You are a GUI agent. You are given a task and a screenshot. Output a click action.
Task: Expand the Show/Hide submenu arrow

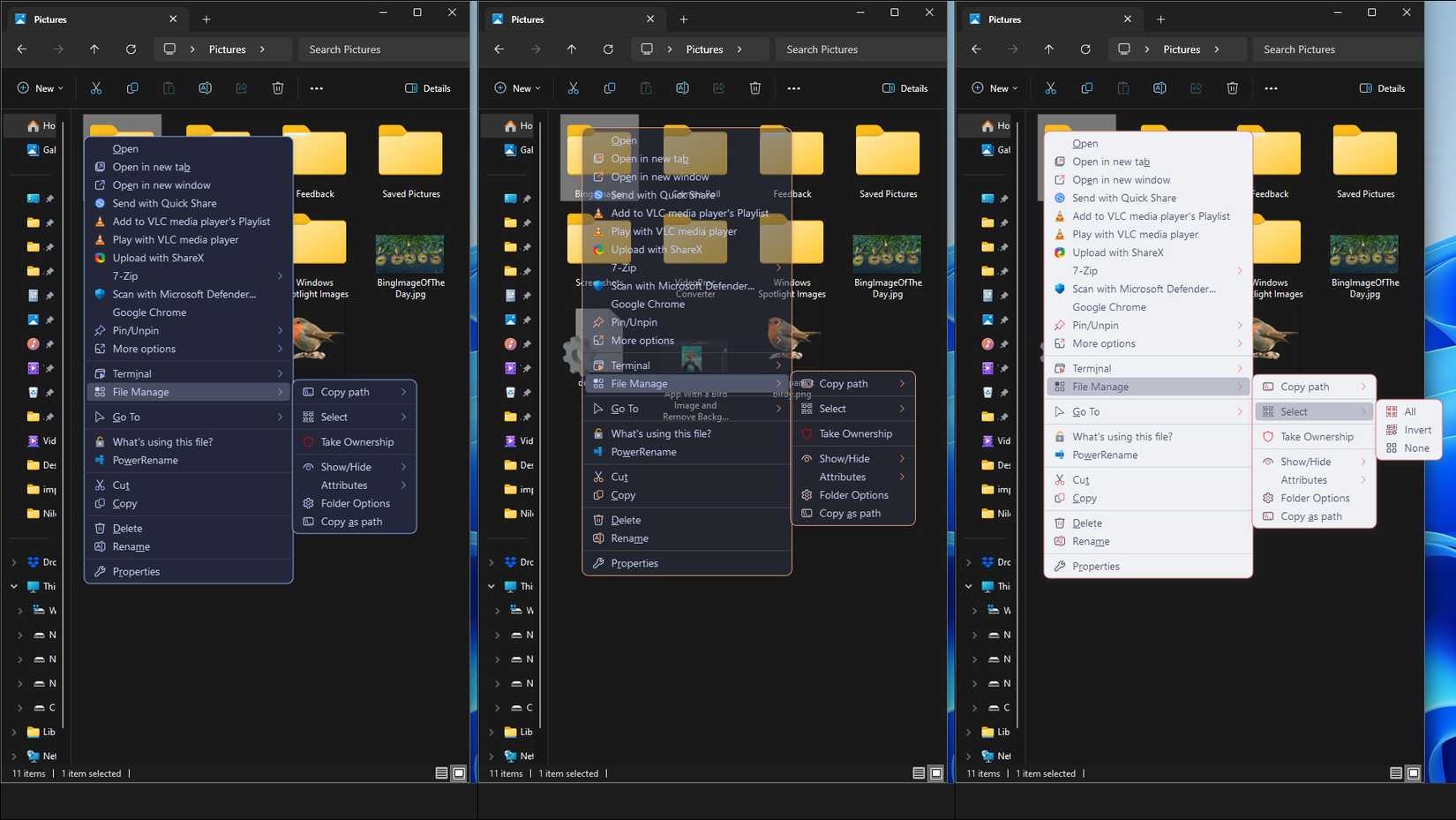[405, 466]
